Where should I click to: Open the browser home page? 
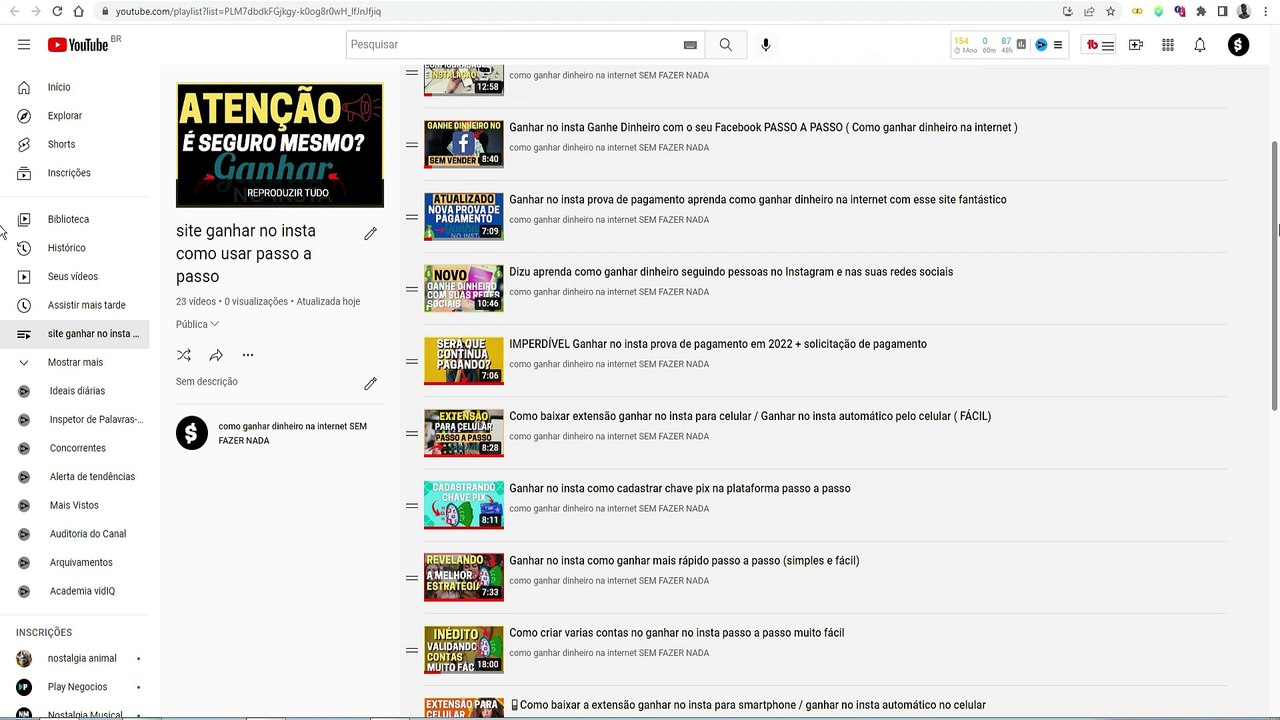pyautogui.click(x=78, y=11)
